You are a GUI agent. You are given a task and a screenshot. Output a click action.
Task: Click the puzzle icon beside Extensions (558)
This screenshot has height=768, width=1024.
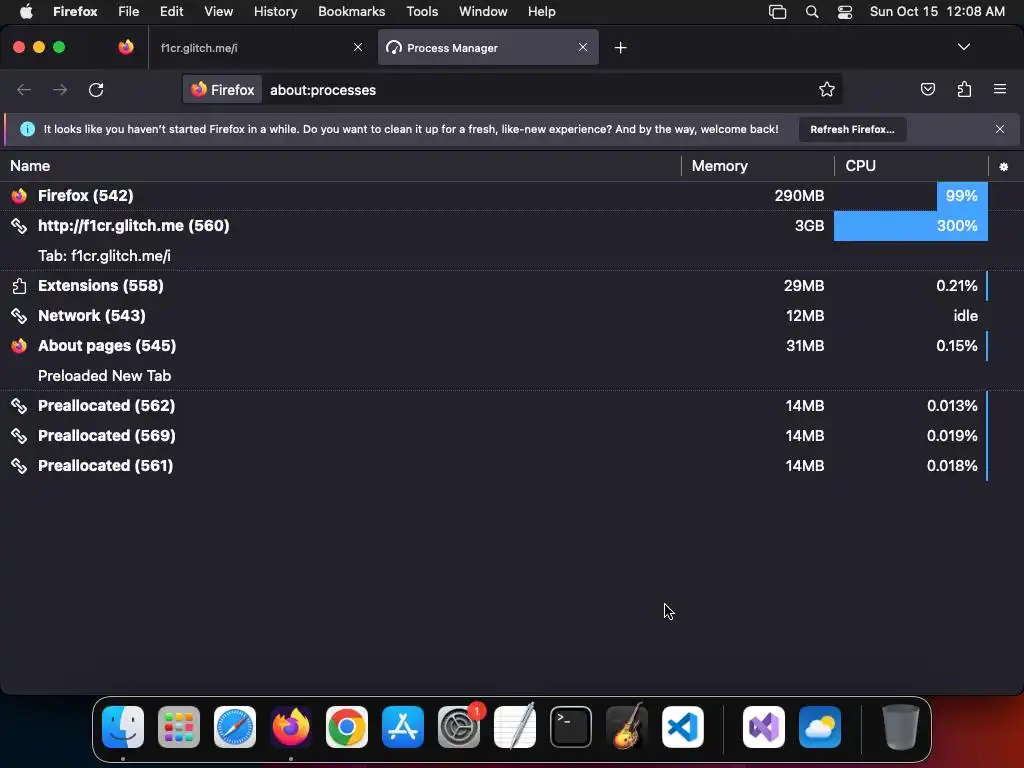click(x=19, y=286)
